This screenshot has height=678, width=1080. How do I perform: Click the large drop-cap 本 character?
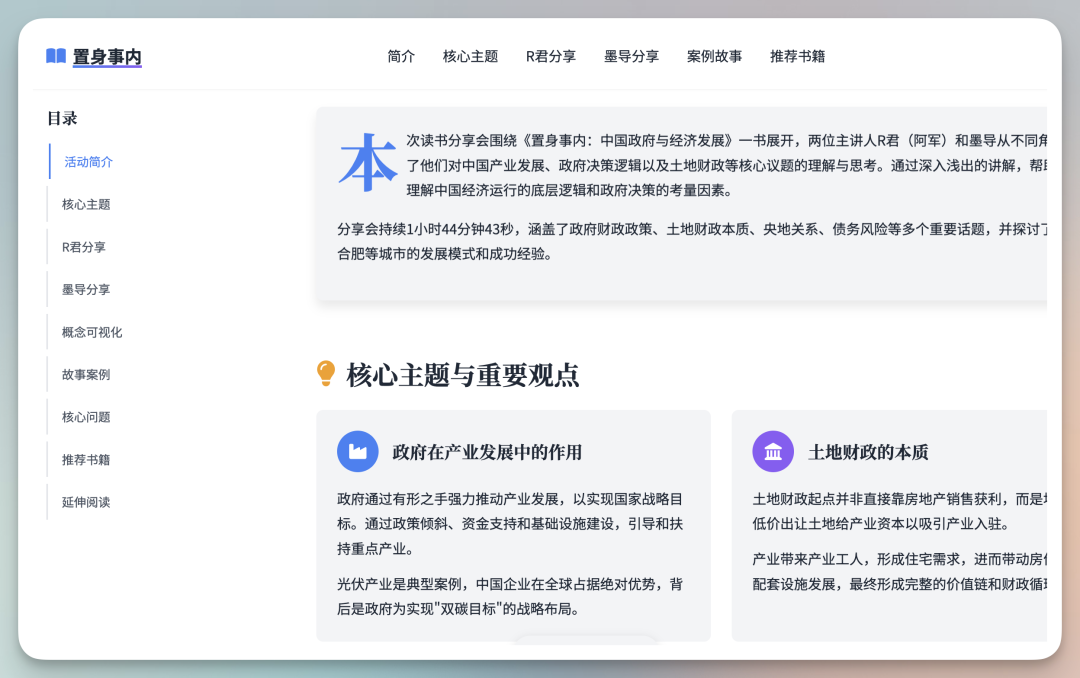click(x=368, y=163)
